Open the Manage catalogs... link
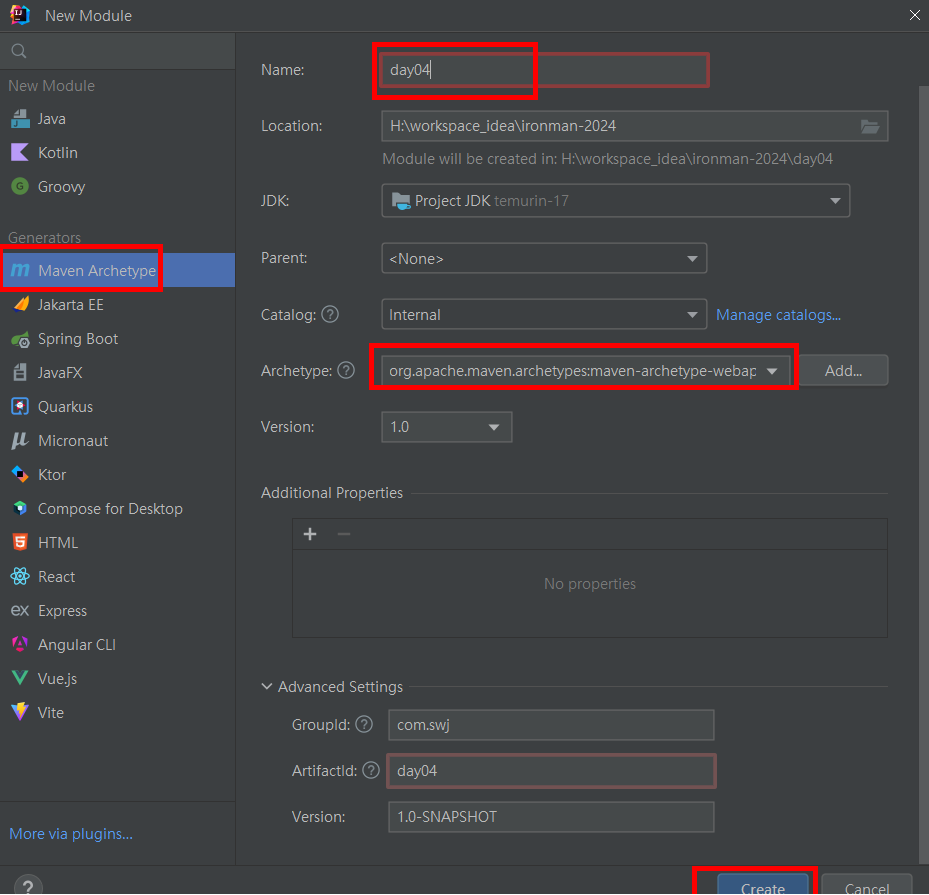The width and height of the screenshot is (929, 895). [x=779, y=315]
